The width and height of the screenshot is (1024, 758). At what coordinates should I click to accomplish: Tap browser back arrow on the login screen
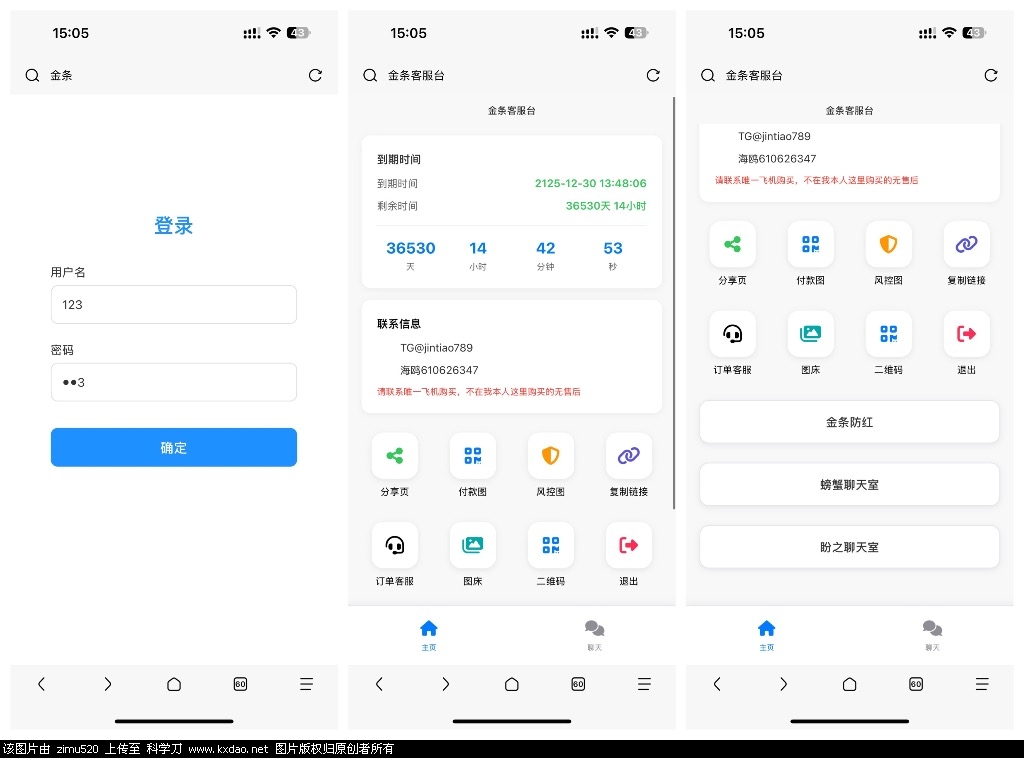click(41, 684)
